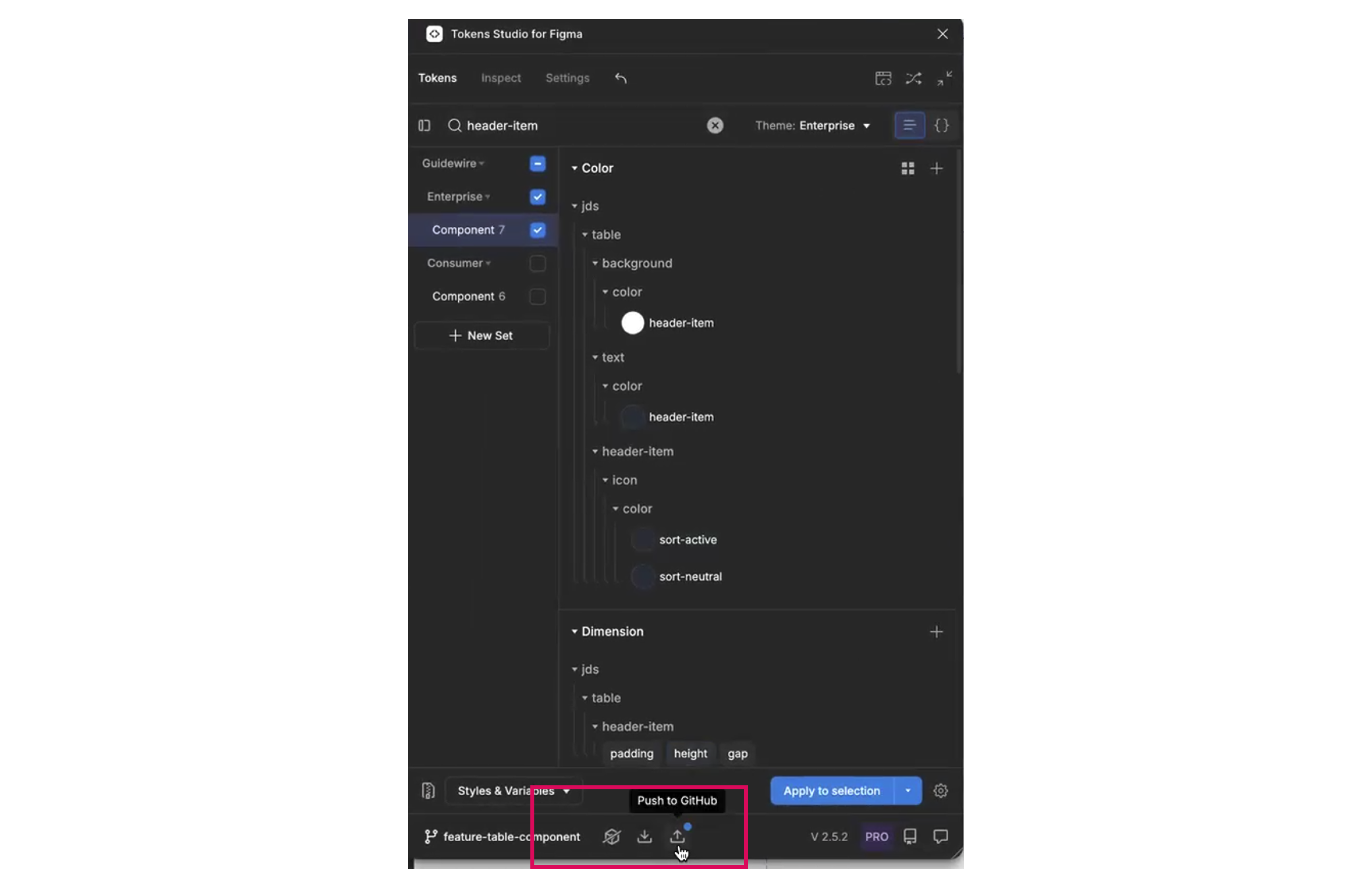The image size is (1372, 887).
Task: Click the Push to GitHub upload icon
Action: click(x=678, y=836)
